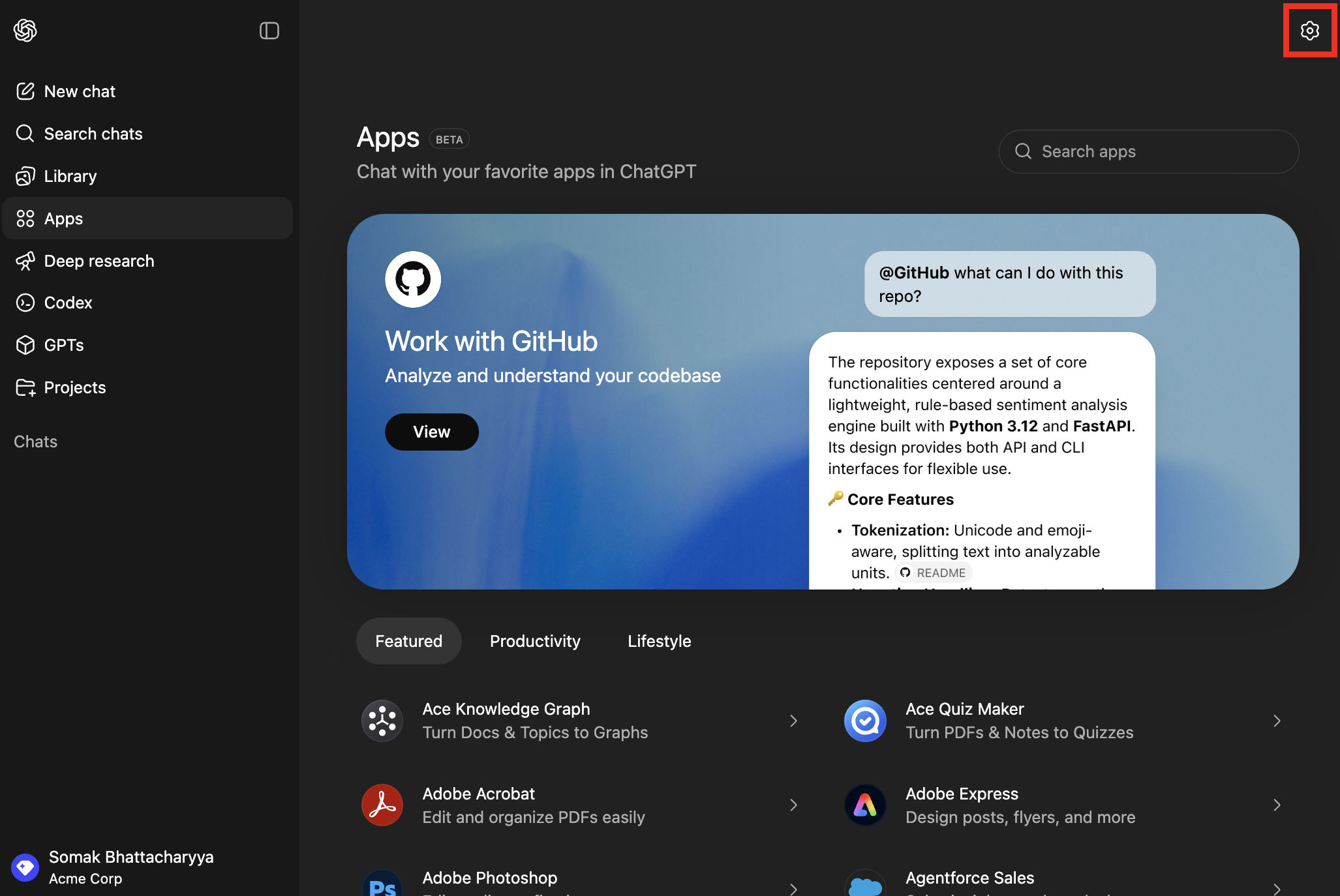The image size is (1340, 896).
Task: Go to GPTs in the sidebar
Action: click(x=63, y=345)
